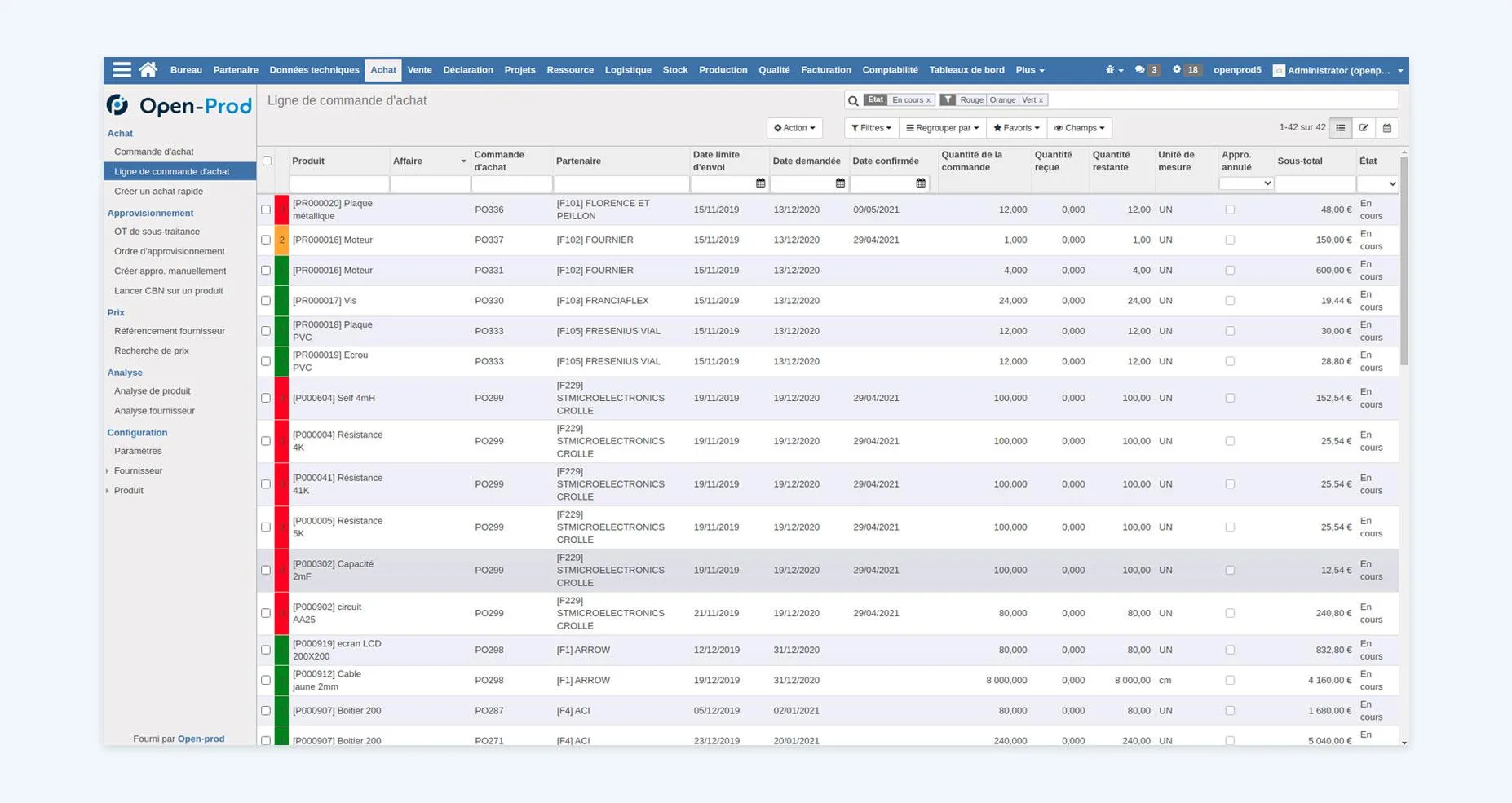Image resolution: width=1512 pixels, height=803 pixels.
Task: Open Analyse fournisseur sidebar link
Action: tap(155, 411)
